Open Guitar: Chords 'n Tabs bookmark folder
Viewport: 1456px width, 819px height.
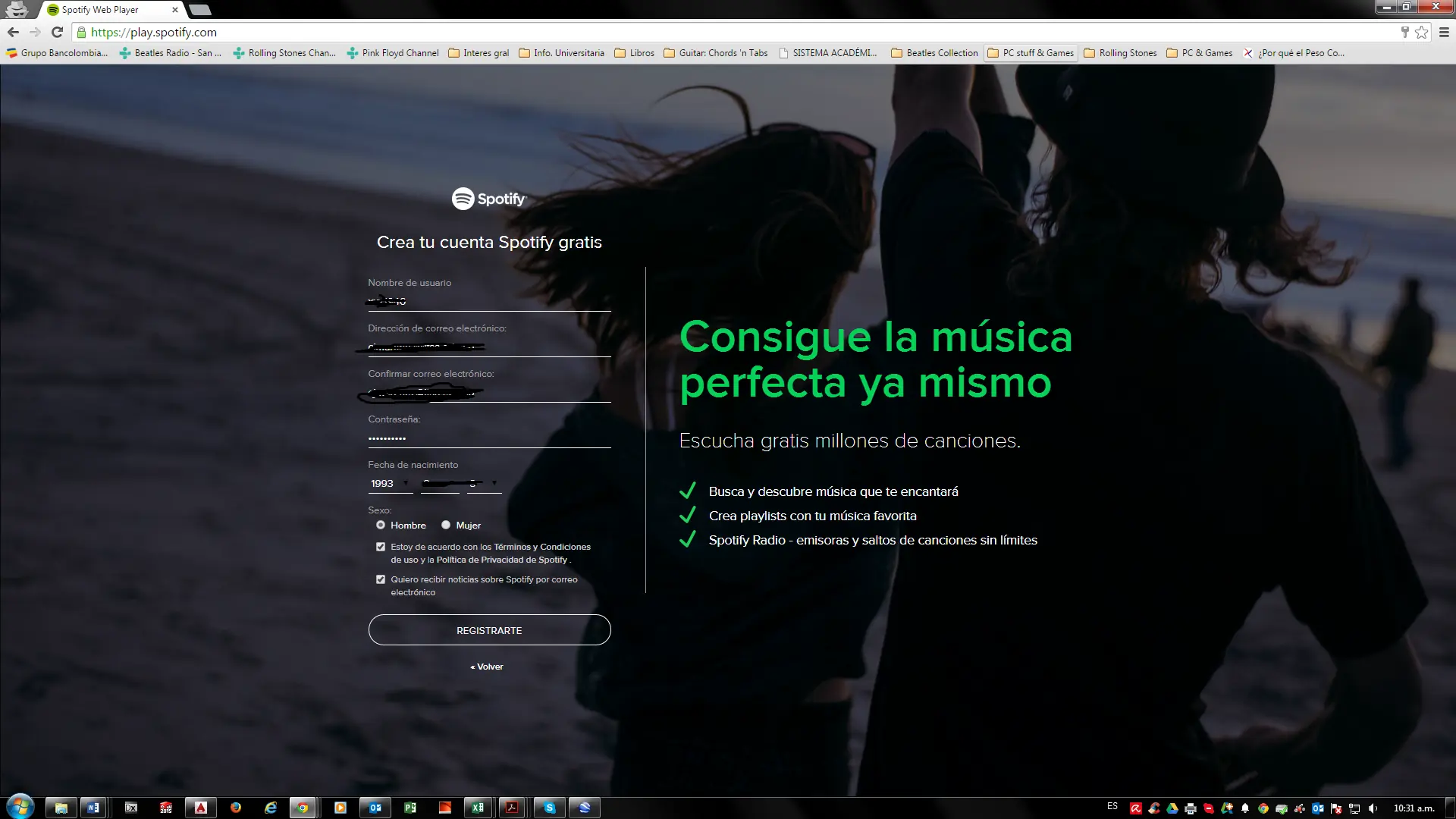716,53
